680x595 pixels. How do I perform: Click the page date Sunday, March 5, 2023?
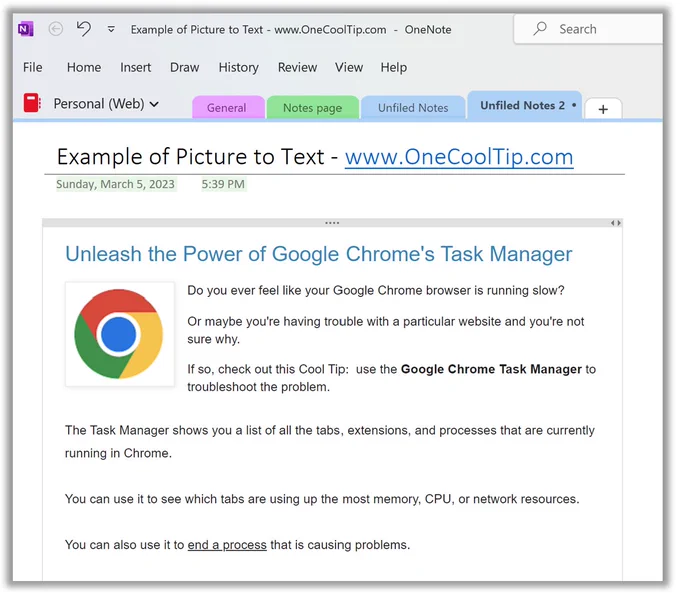tap(115, 184)
